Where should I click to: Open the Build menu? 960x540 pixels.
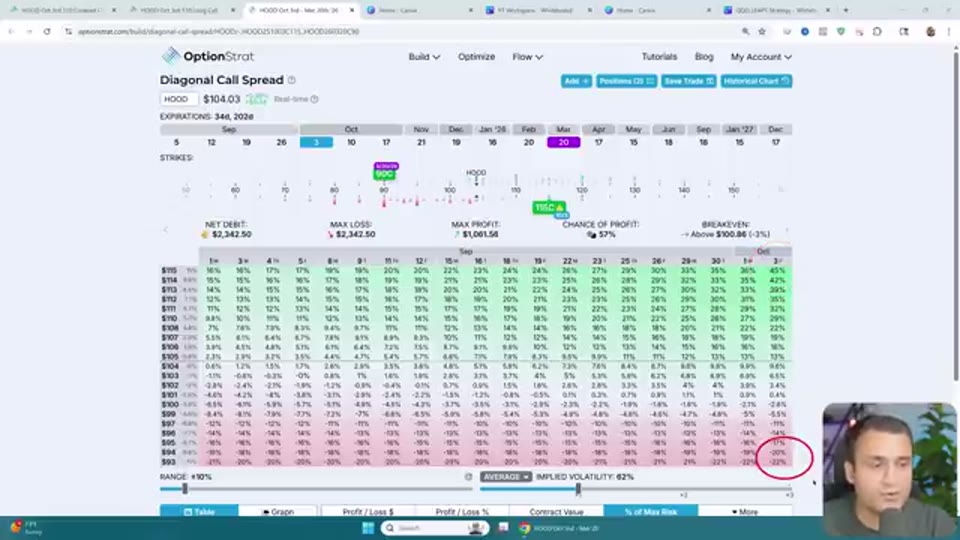[424, 57]
